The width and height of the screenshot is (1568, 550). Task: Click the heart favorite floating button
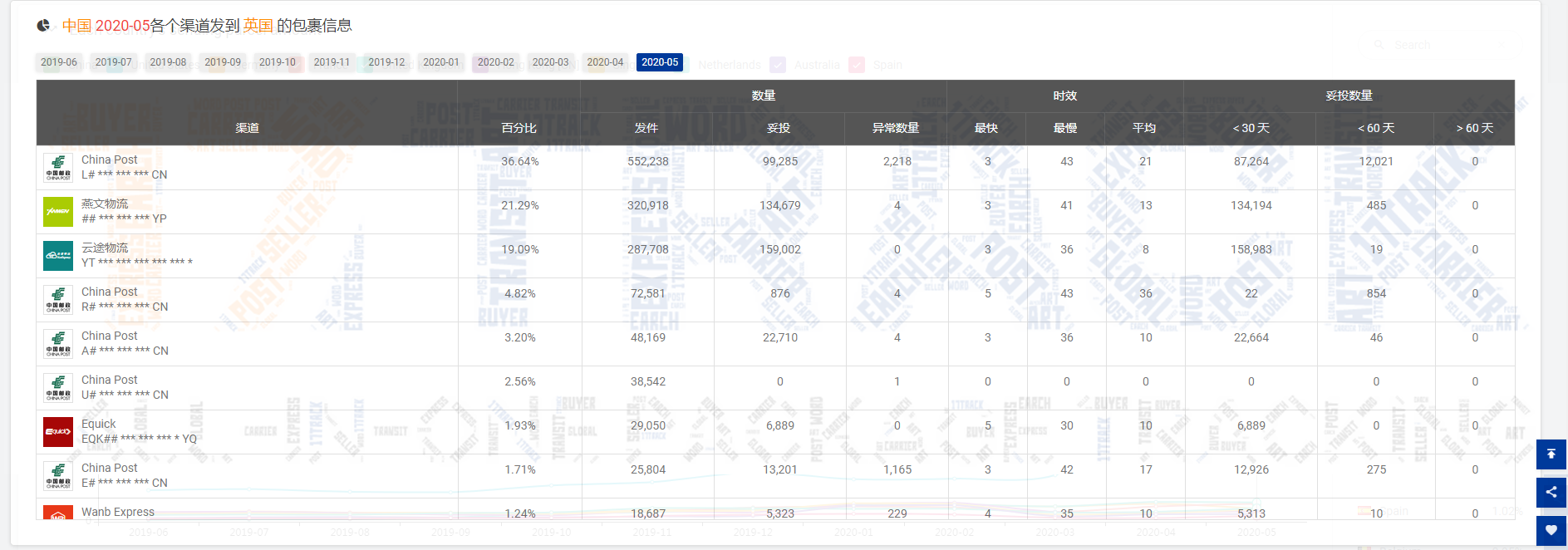tap(1551, 530)
